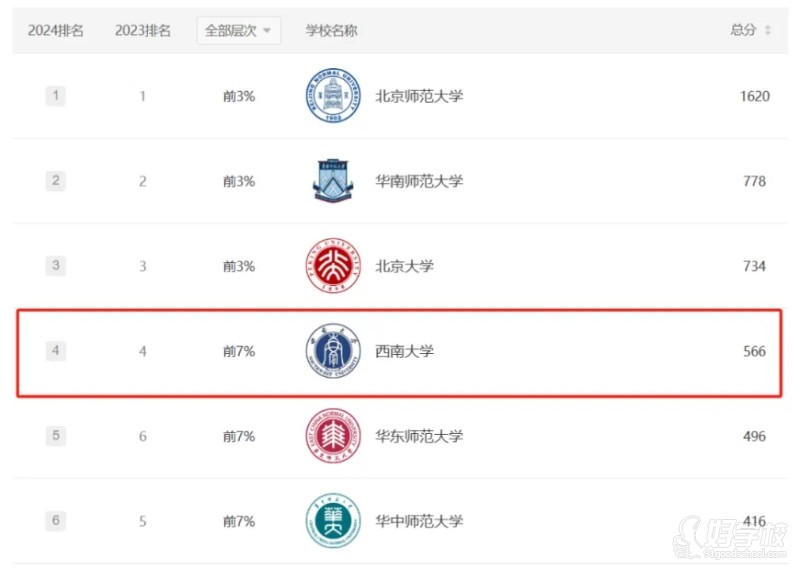Click Southwest University blue emblem
The image size is (800, 571).
pos(333,351)
